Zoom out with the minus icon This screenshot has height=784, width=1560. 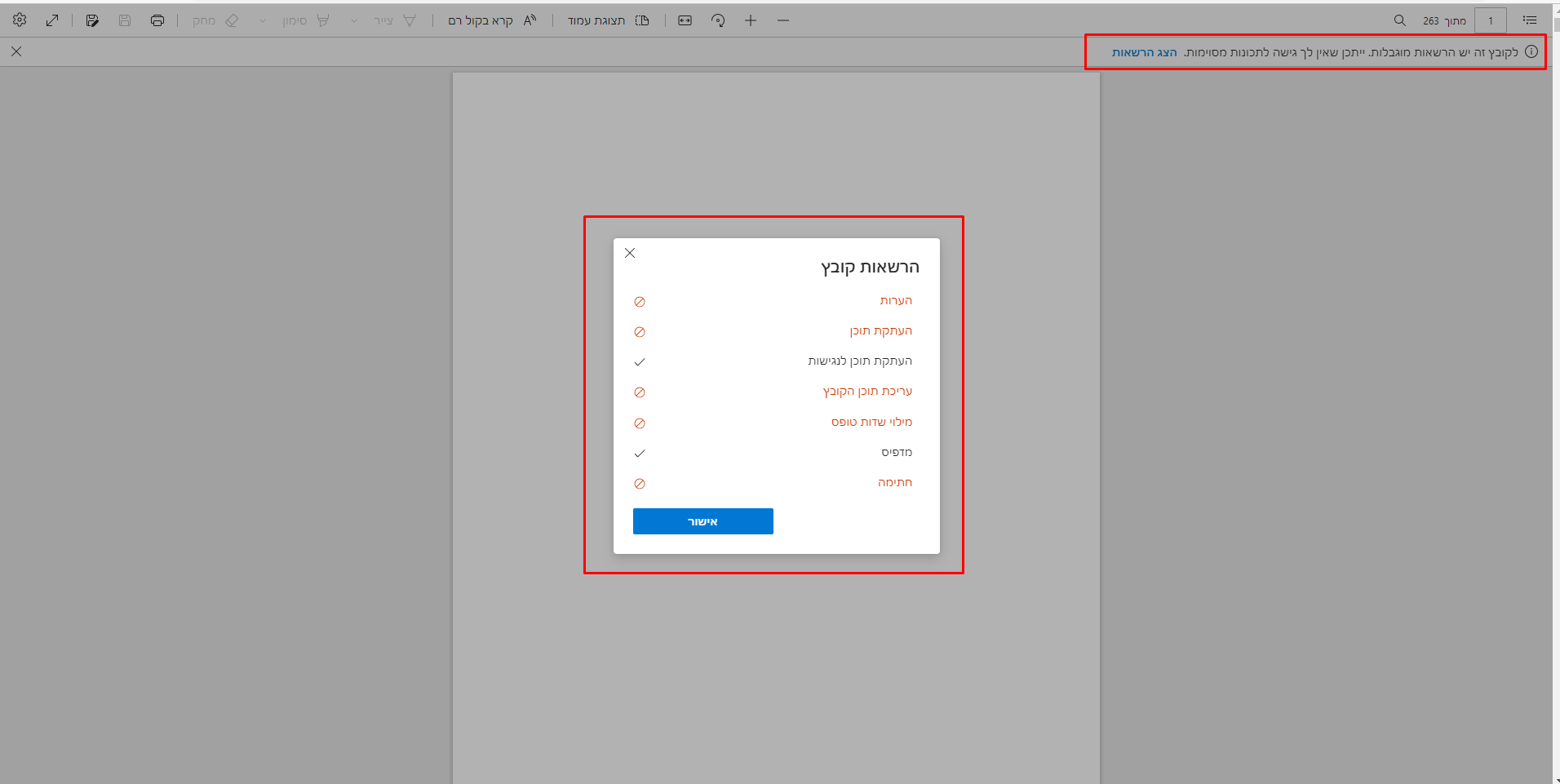pos(783,20)
